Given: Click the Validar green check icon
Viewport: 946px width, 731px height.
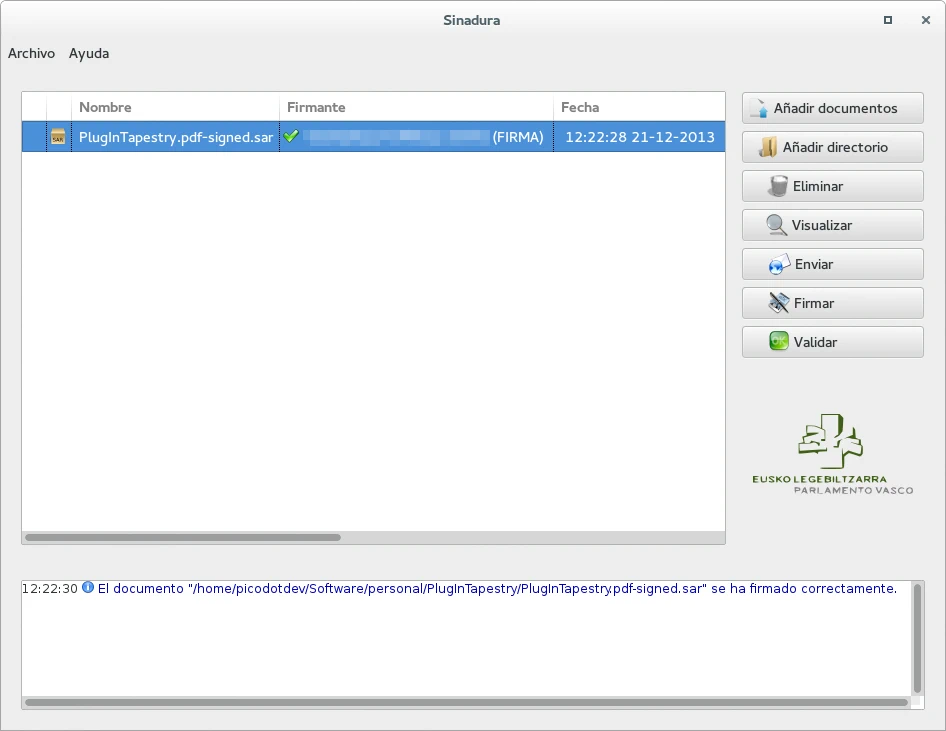Looking at the screenshot, I should (779, 342).
